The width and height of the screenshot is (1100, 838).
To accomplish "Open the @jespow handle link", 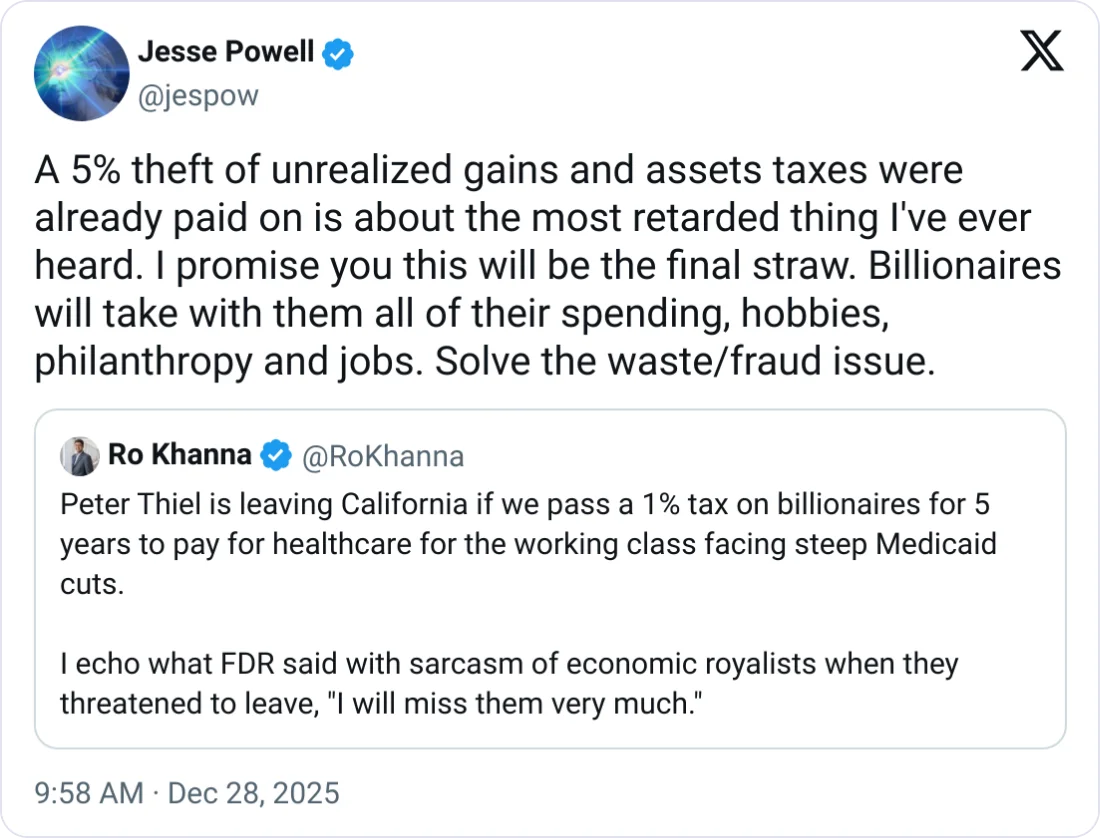I will (x=197, y=96).
